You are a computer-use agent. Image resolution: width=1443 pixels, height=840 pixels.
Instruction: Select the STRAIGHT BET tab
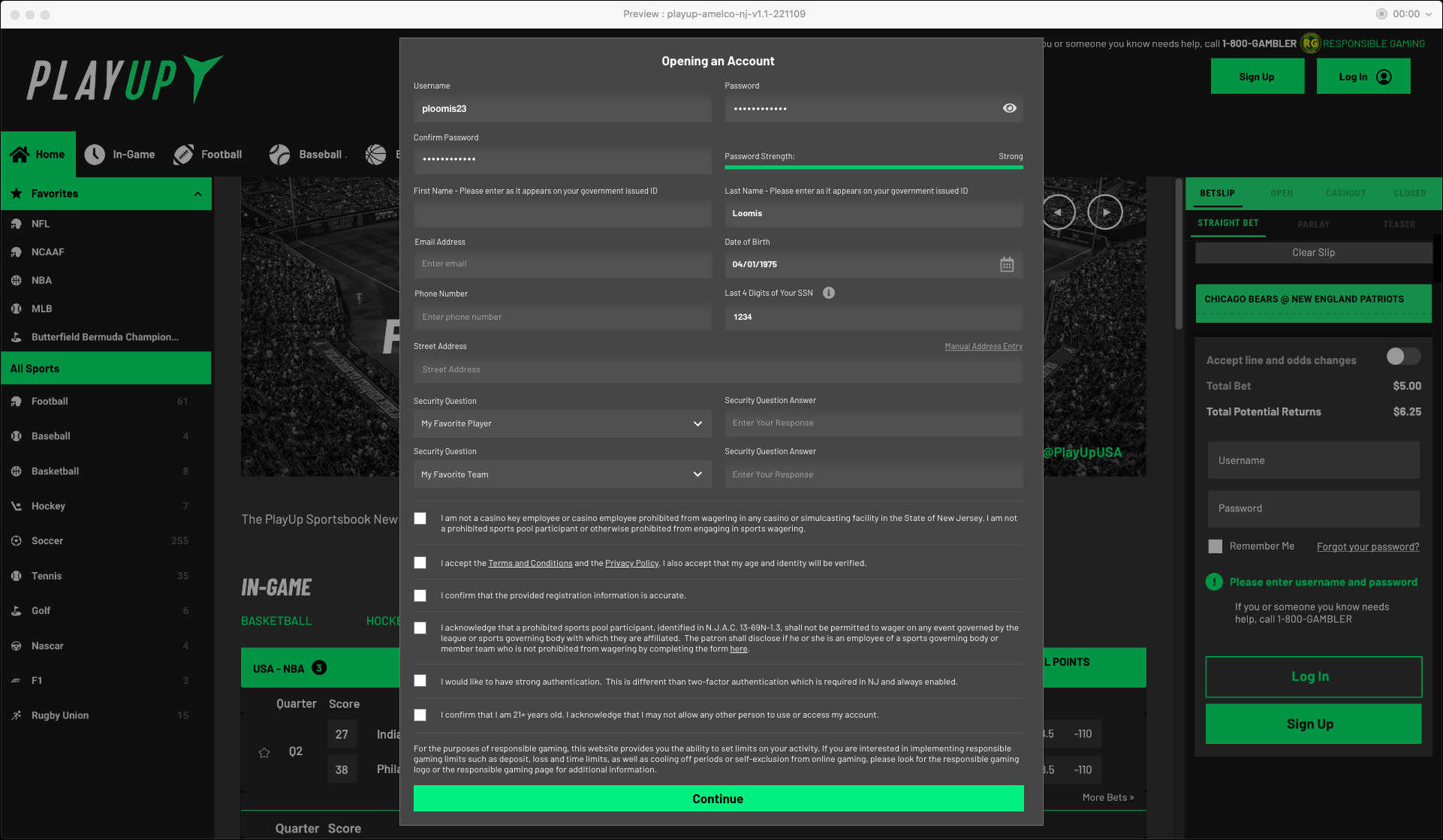1228,223
